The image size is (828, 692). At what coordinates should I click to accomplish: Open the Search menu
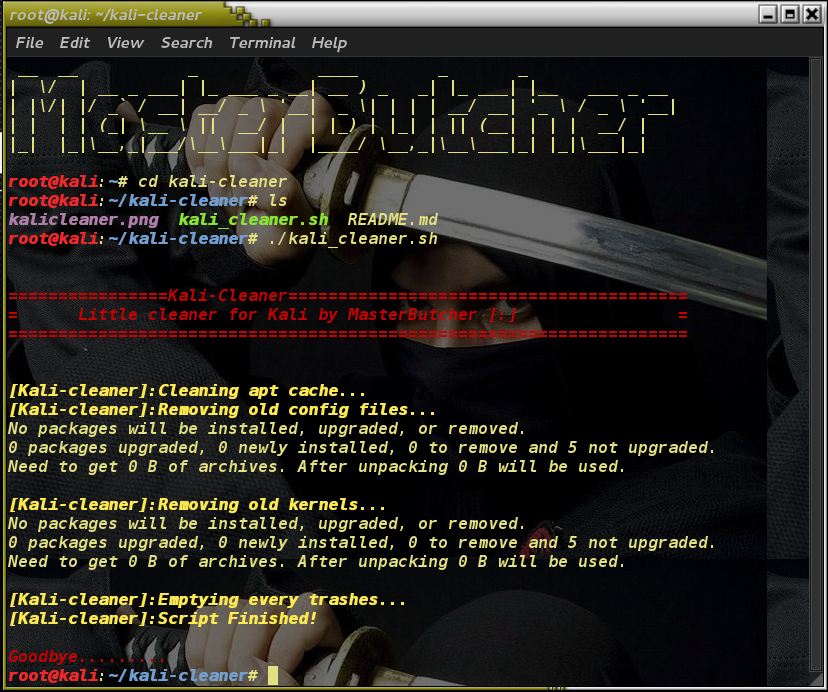click(x=186, y=43)
